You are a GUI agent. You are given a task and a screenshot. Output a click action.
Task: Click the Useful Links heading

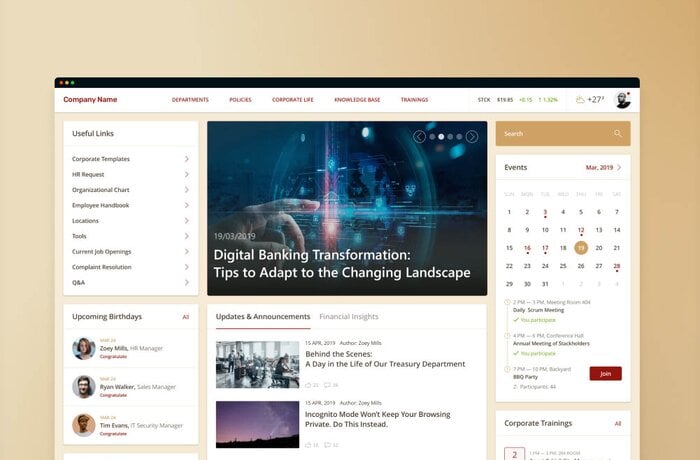(x=93, y=134)
